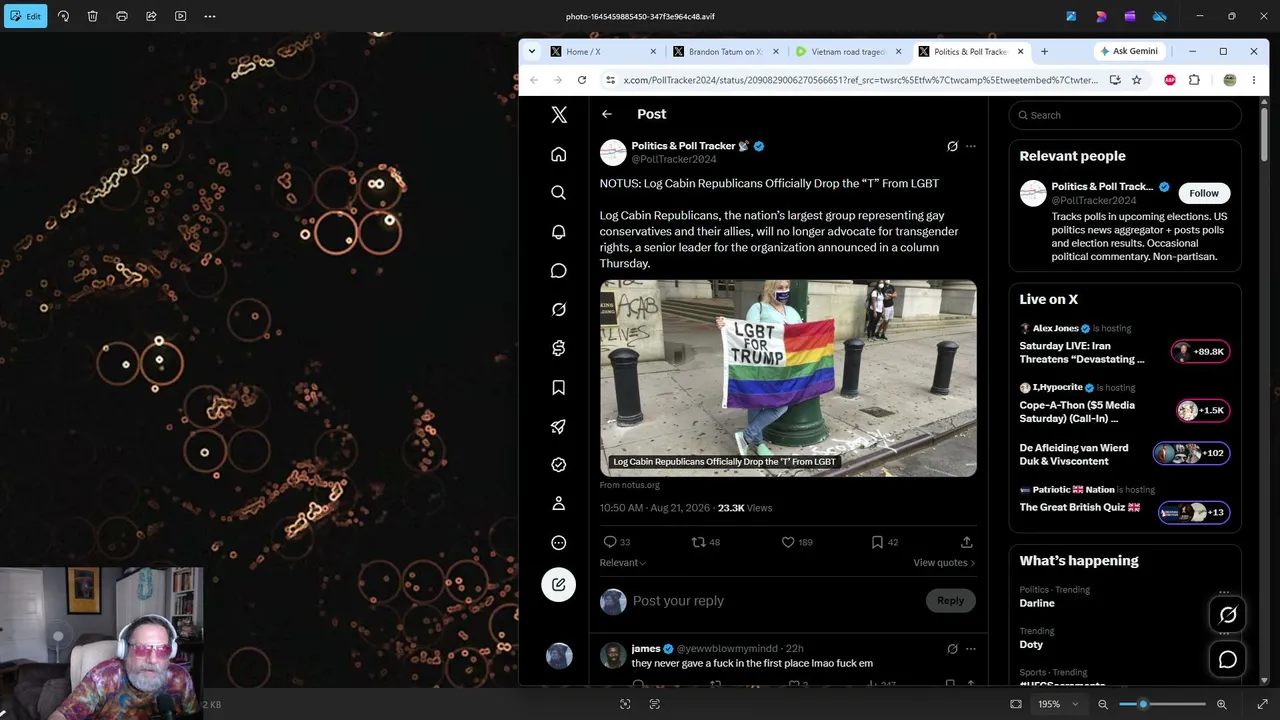Open Grok in the X sidebar
The image size is (1280, 720).
point(559,310)
